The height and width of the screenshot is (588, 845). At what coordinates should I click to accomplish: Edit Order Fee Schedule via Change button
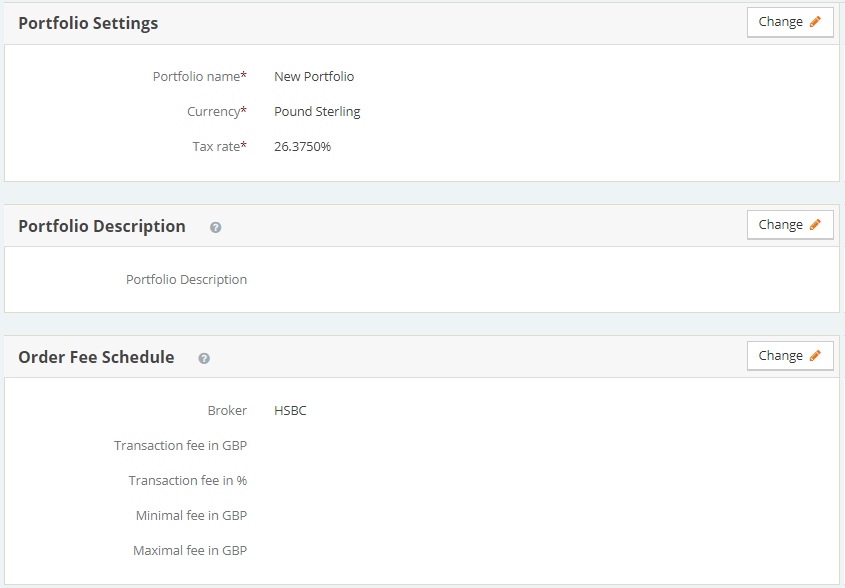789,356
